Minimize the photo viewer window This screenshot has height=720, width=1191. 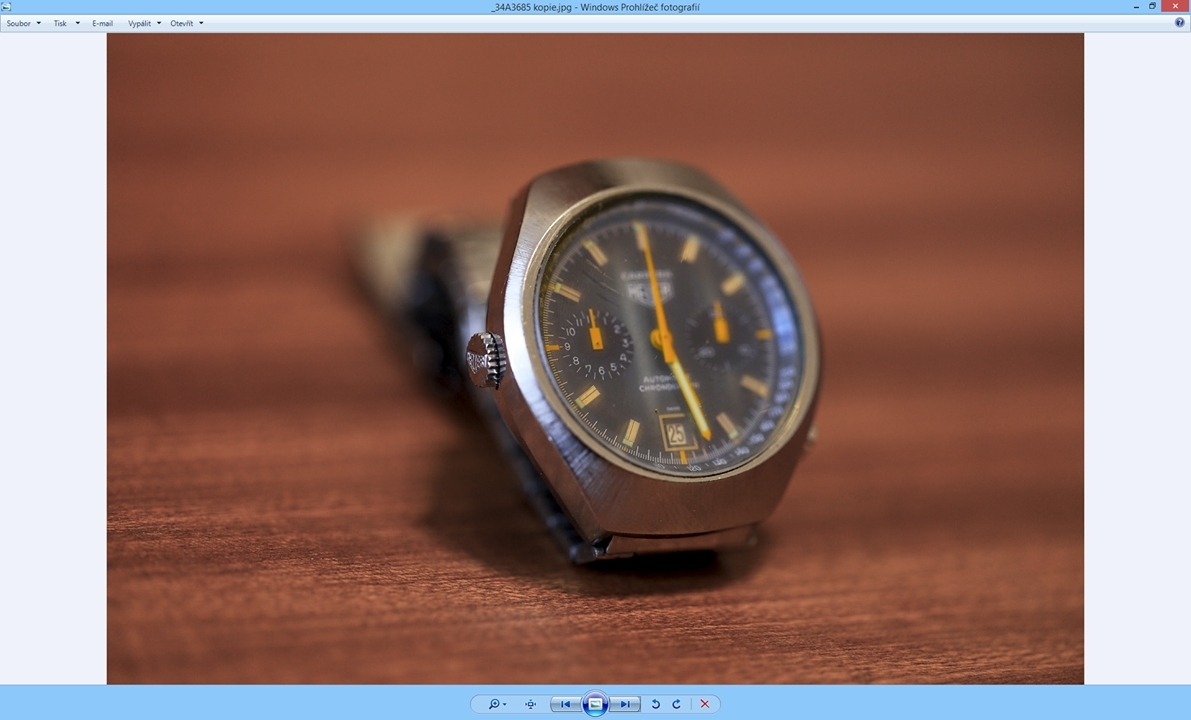[x=1136, y=7]
